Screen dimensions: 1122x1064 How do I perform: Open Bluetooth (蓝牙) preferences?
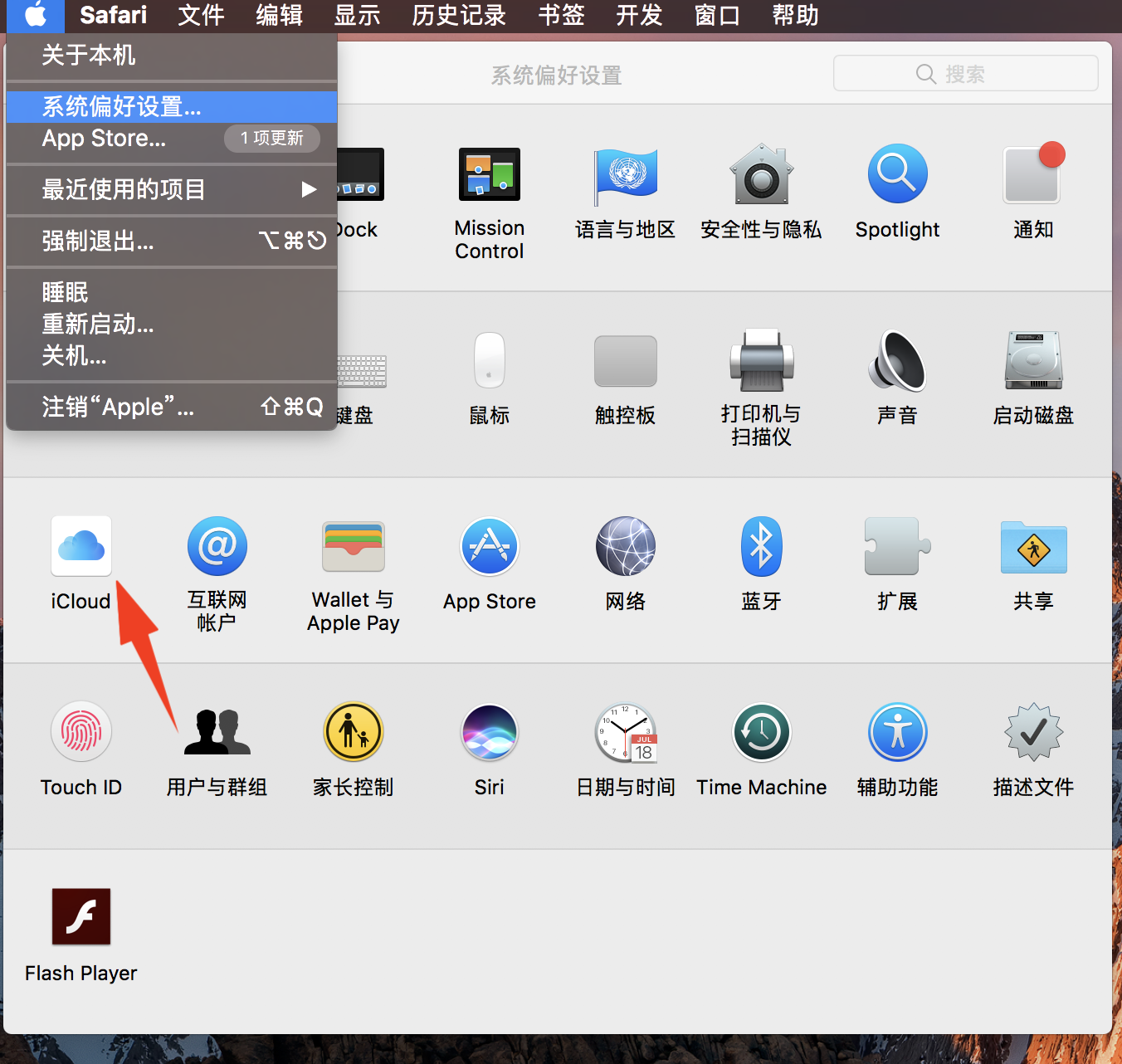click(x=761, y=546)
